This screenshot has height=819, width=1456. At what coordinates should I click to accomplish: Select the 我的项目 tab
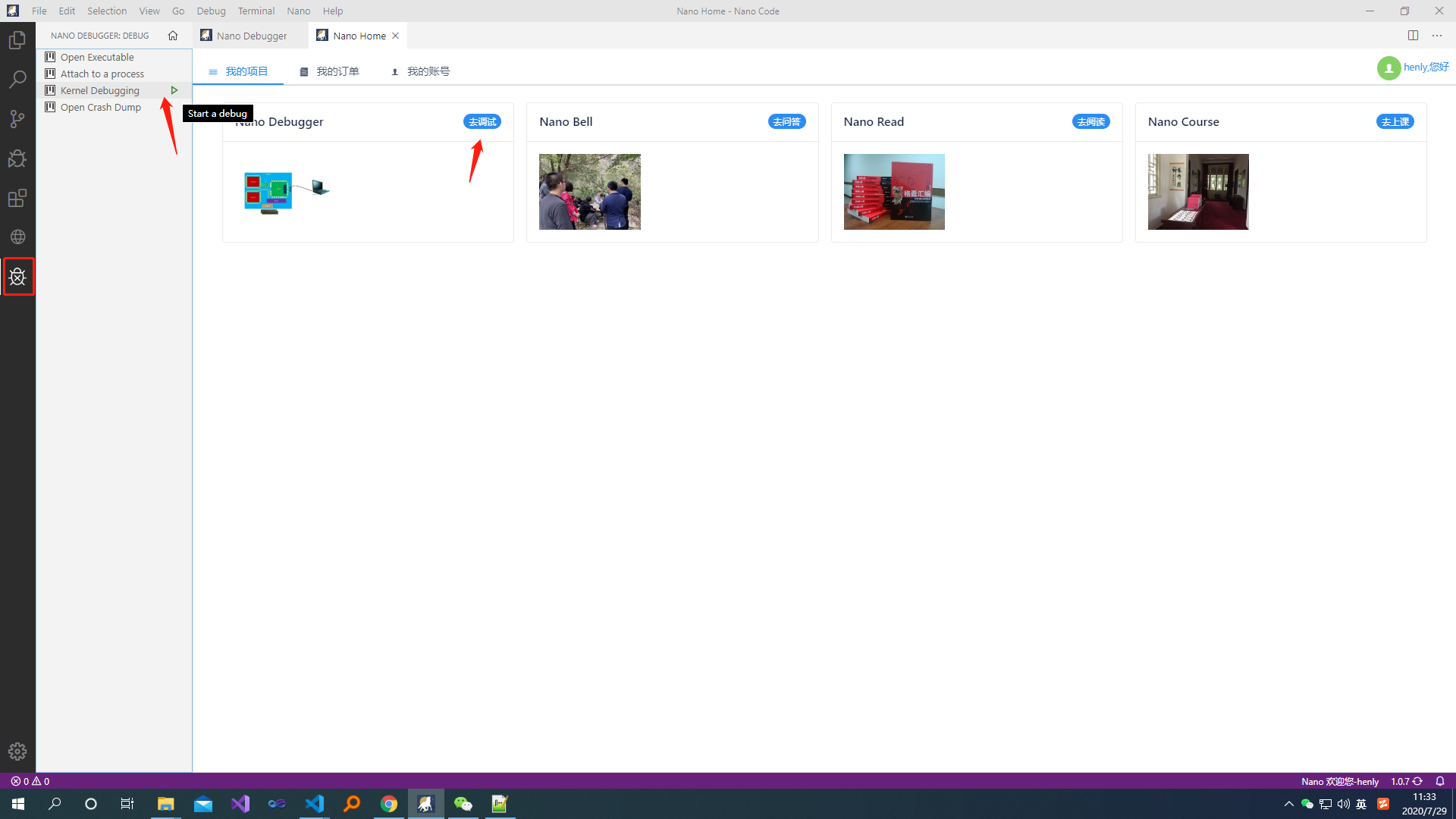238,71
